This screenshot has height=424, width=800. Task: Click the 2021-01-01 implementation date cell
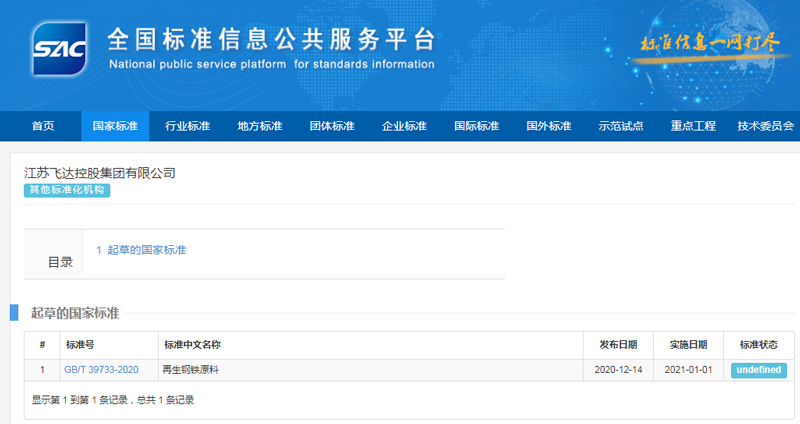[688, 370]
